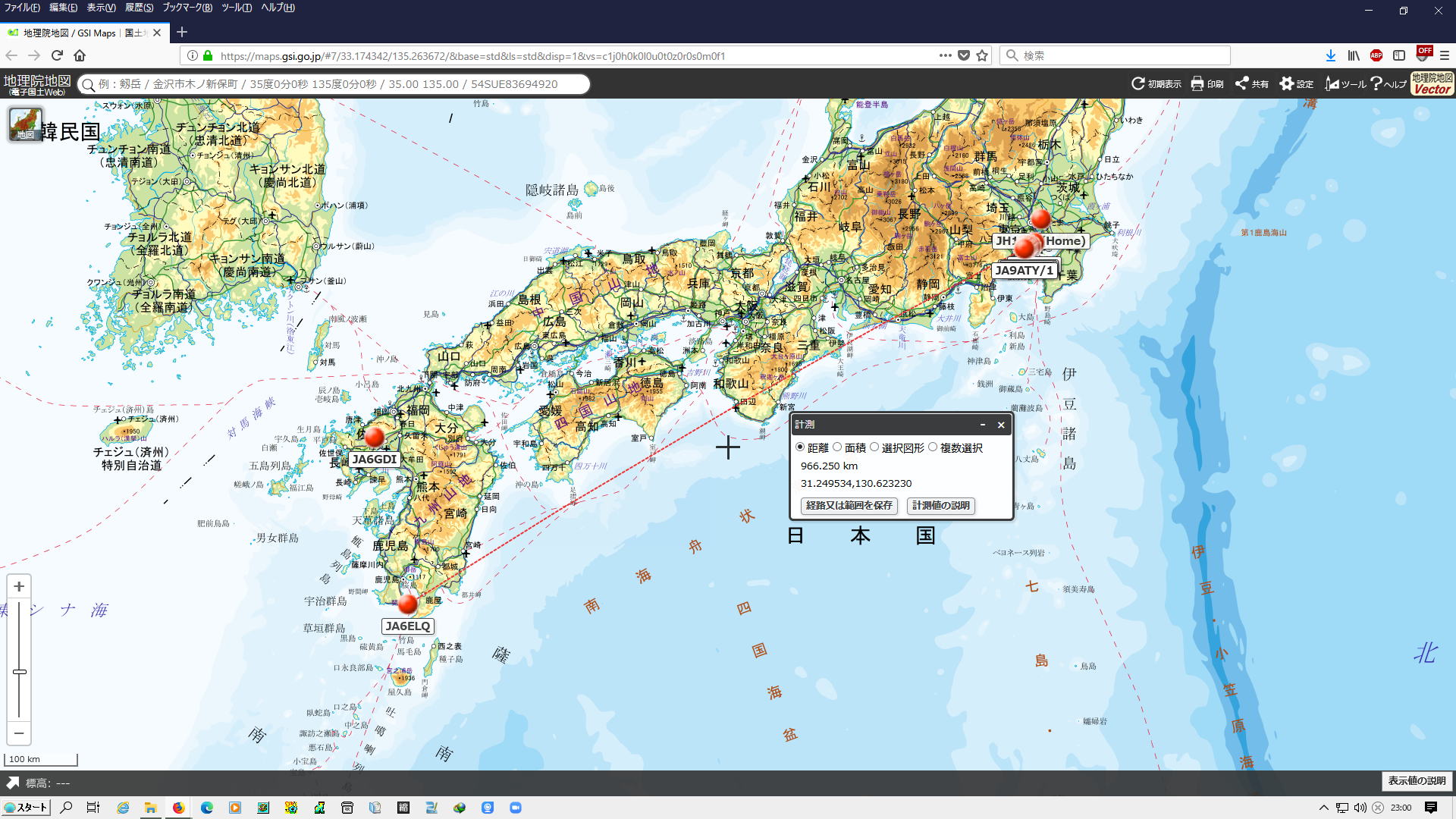Open a new browser tab
This screenshot has height=819, width=1456.
[182, 33]
